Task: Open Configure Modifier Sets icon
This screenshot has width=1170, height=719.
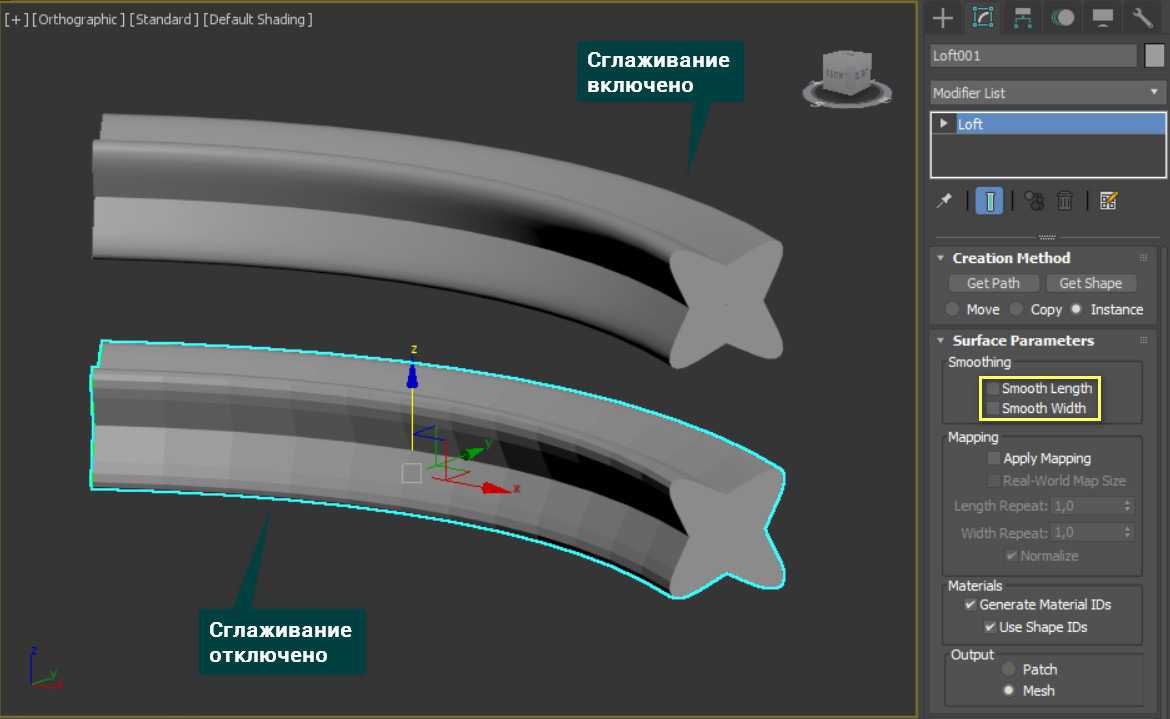Action: (x=1107, y=201)
